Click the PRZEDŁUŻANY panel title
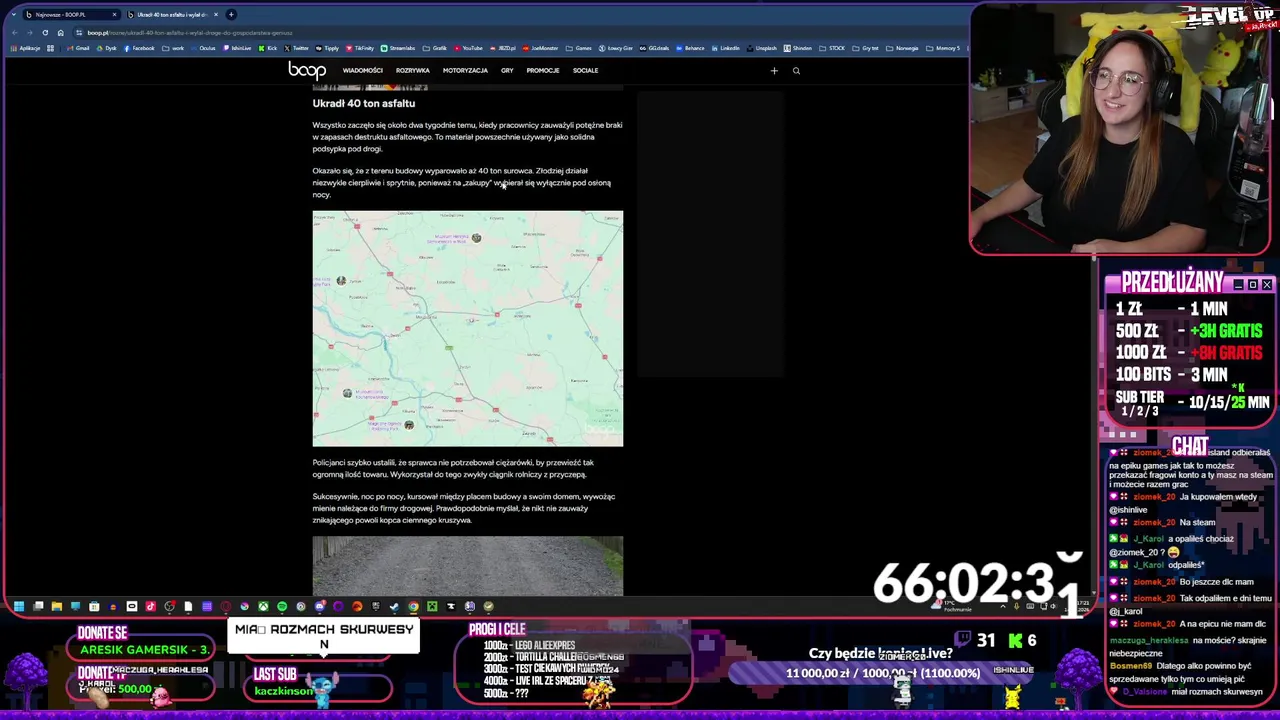The height and width of the screenshot is (720, 1280). 1172,282
